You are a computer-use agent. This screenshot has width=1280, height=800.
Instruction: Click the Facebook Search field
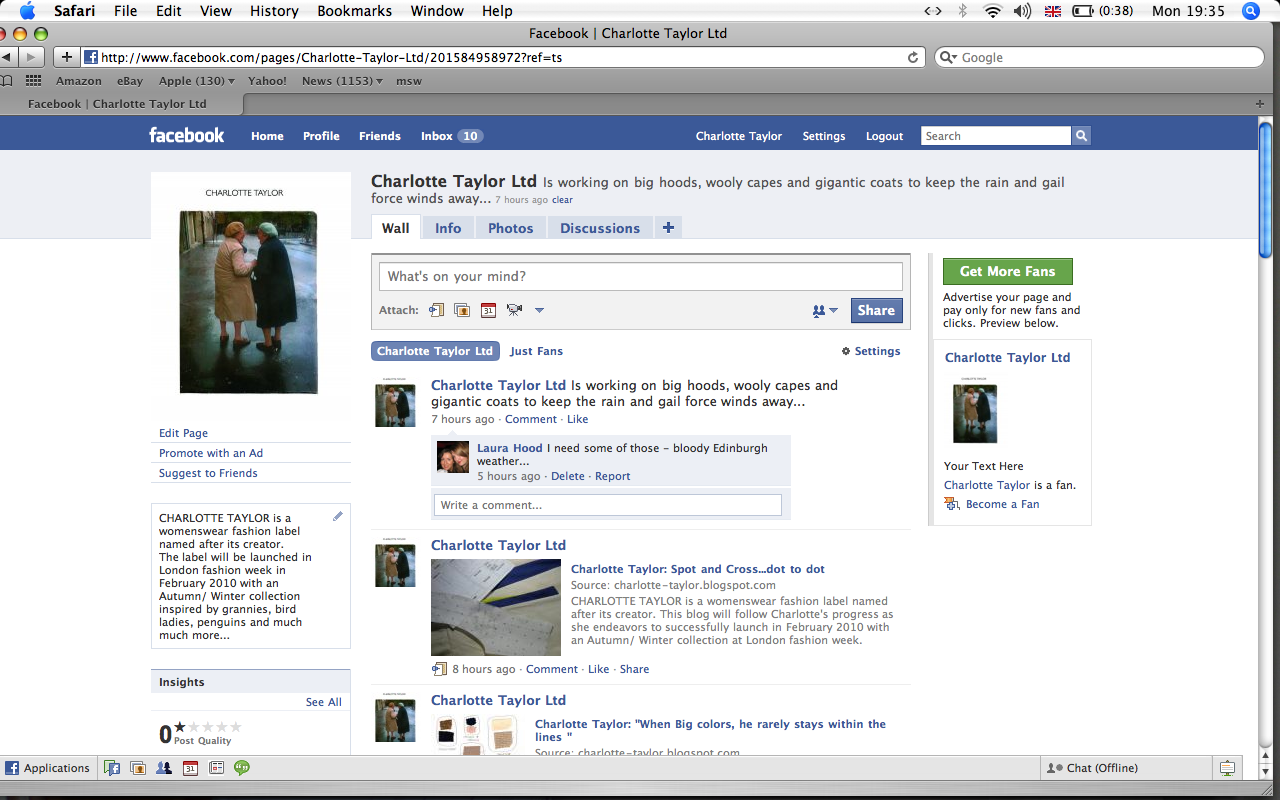pos(996,136)
